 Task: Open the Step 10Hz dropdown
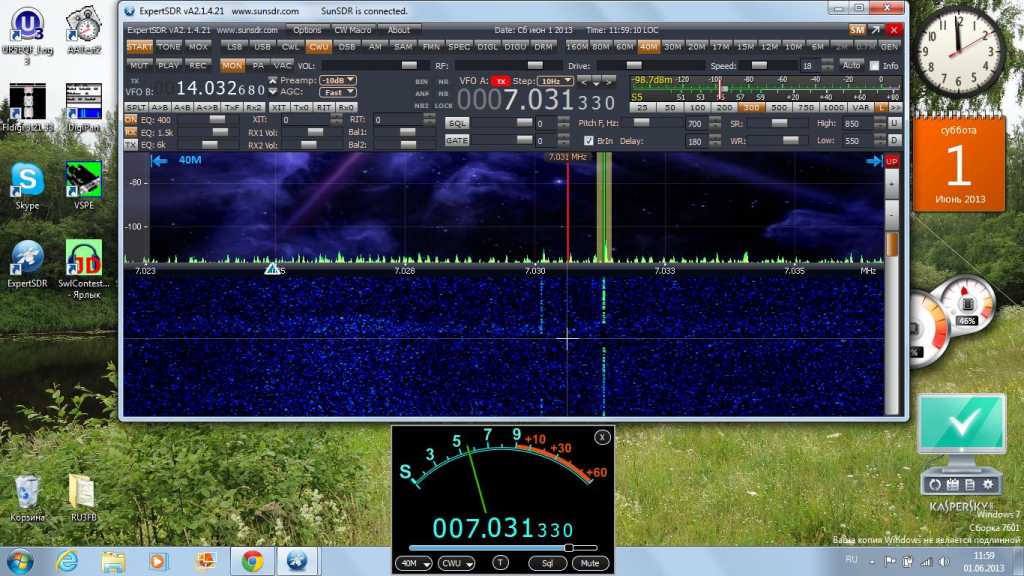[554, 81]
